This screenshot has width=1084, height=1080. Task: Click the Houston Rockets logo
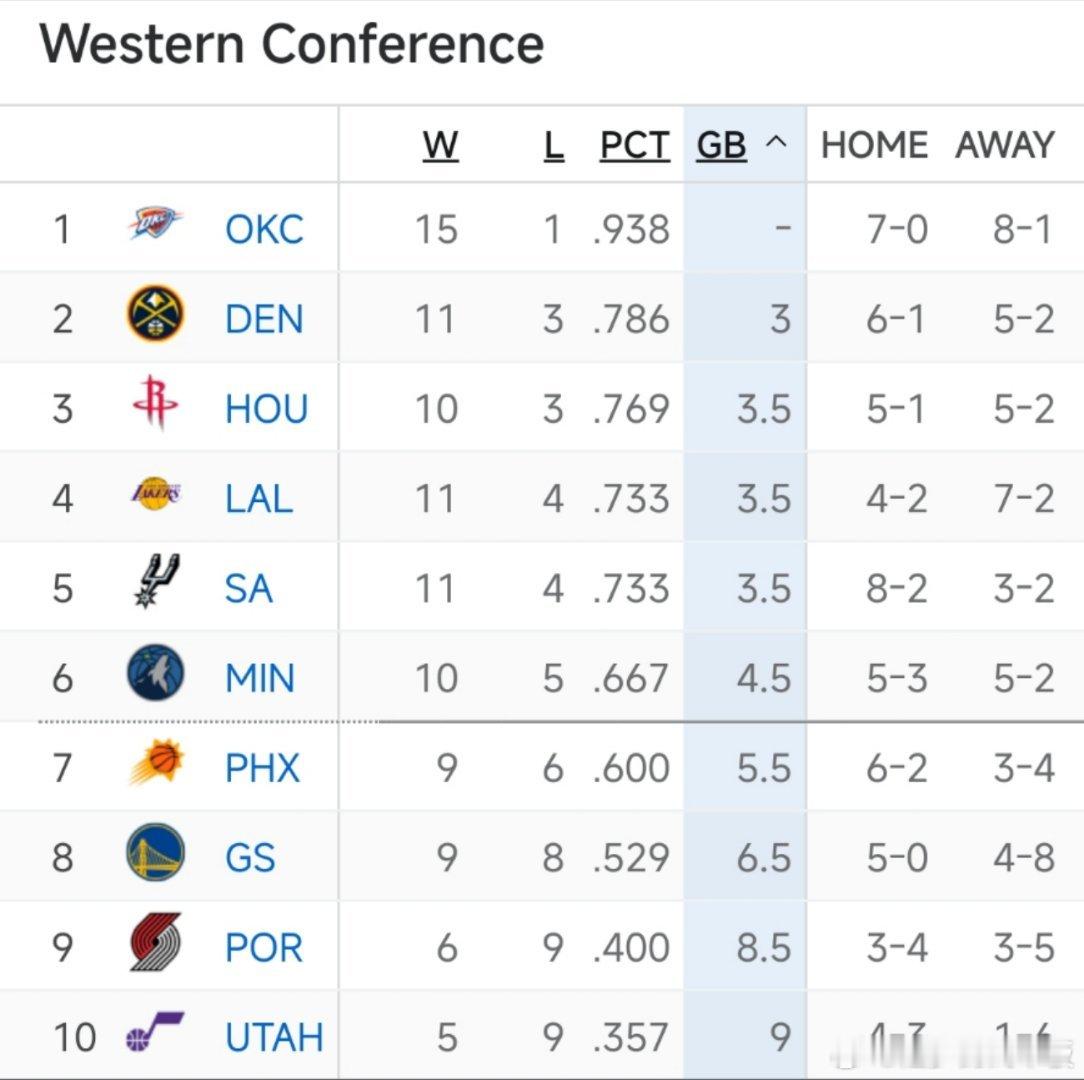click(155, 403)
